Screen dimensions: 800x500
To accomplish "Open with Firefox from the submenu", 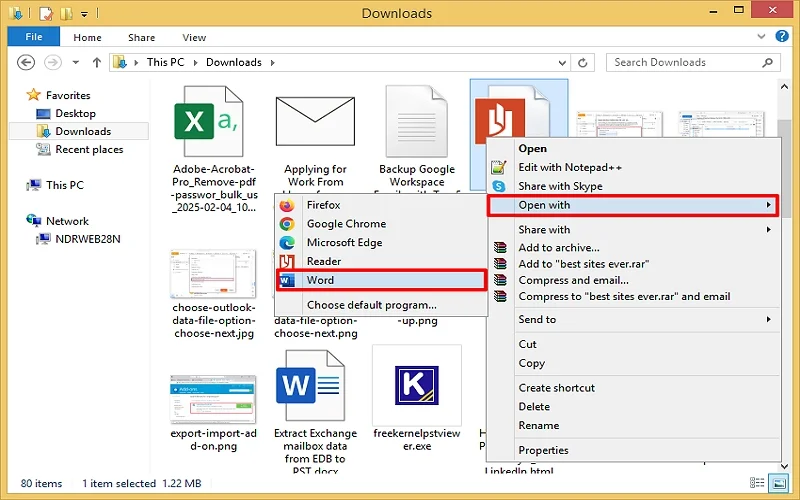I will pyautogui.click(x=381, y=205).
